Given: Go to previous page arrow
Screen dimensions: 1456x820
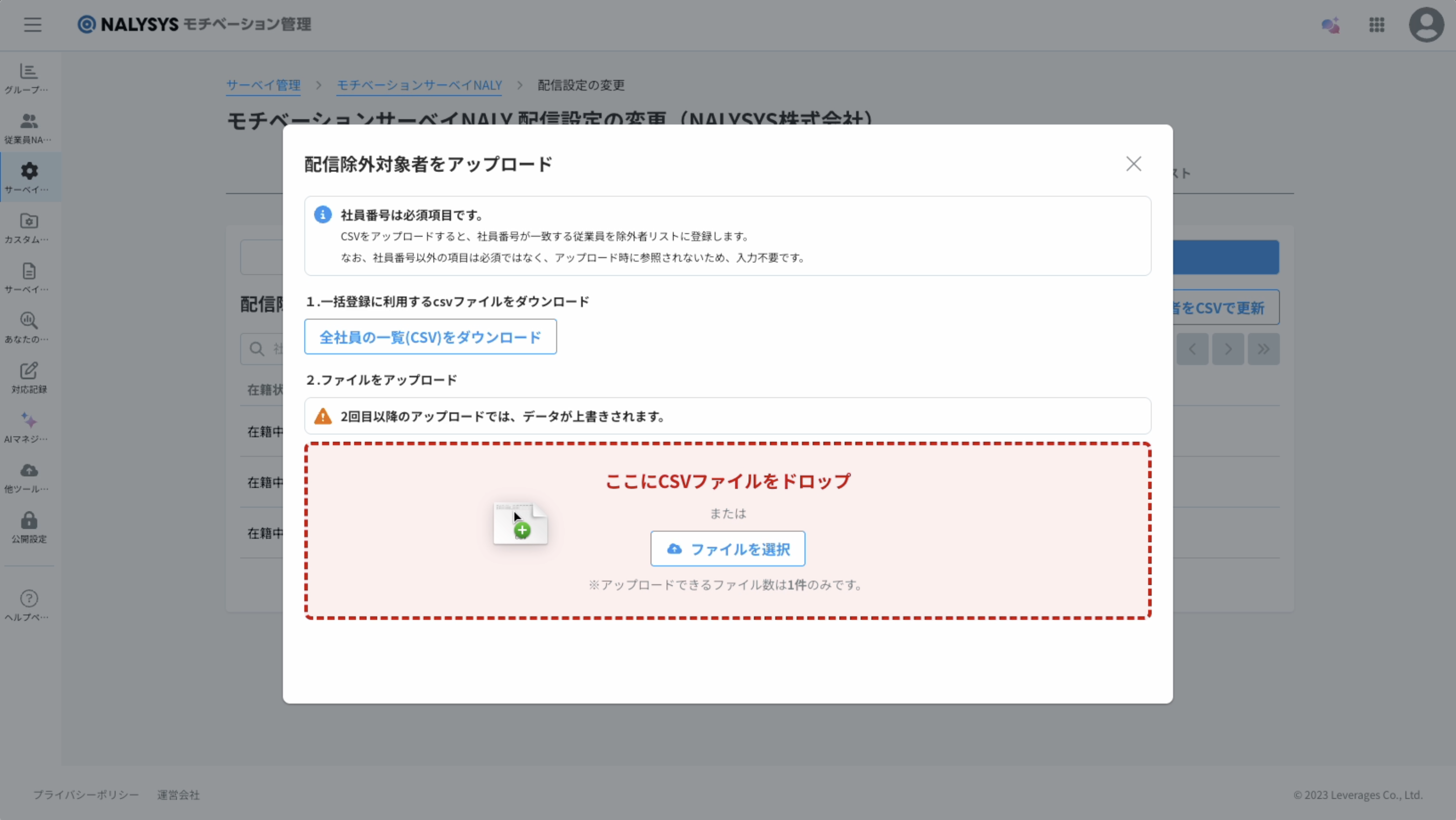Looking at the screenshot, I should [x=1192, y=349].
